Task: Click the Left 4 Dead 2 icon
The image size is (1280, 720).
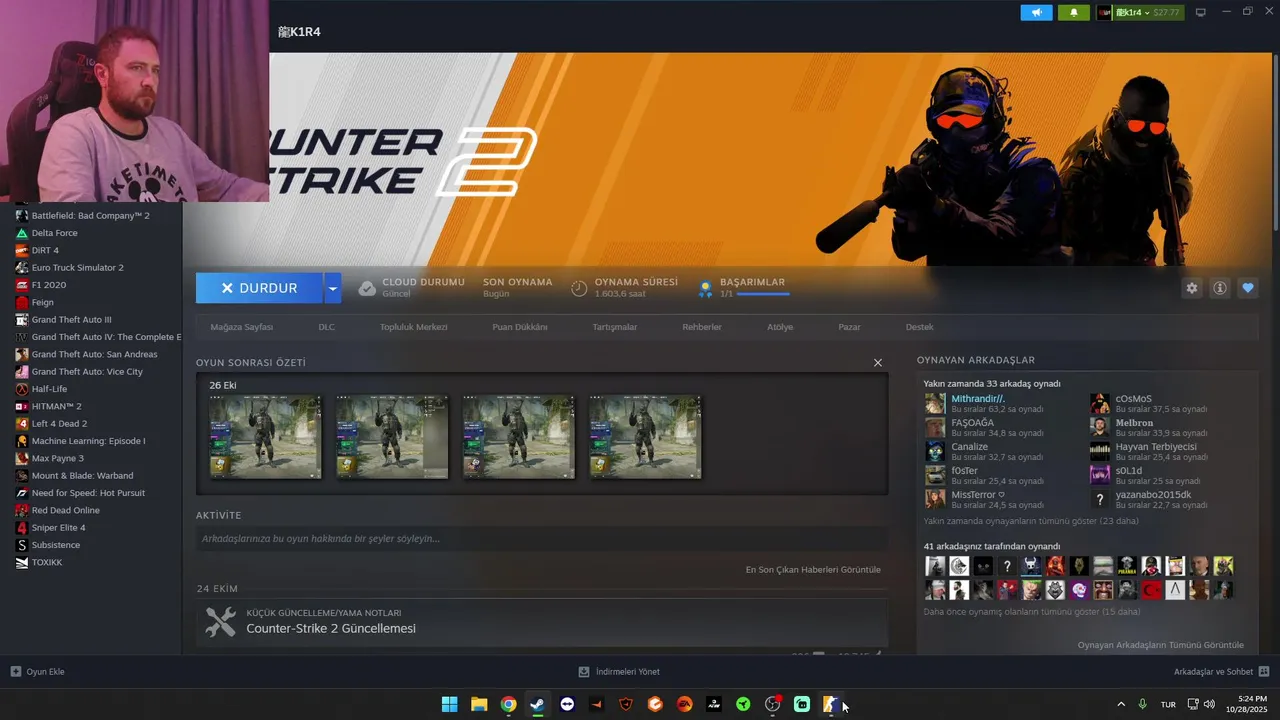Action: click(22, 424)
